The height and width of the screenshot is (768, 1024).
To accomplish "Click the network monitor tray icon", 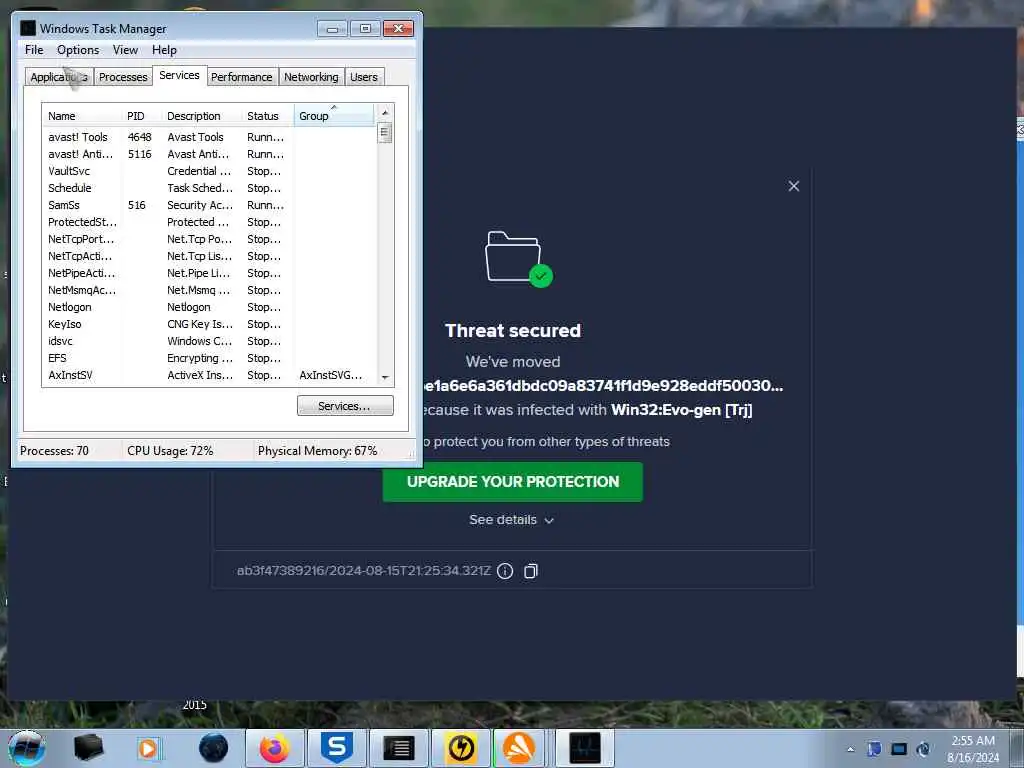I will [x=899, y=749].
